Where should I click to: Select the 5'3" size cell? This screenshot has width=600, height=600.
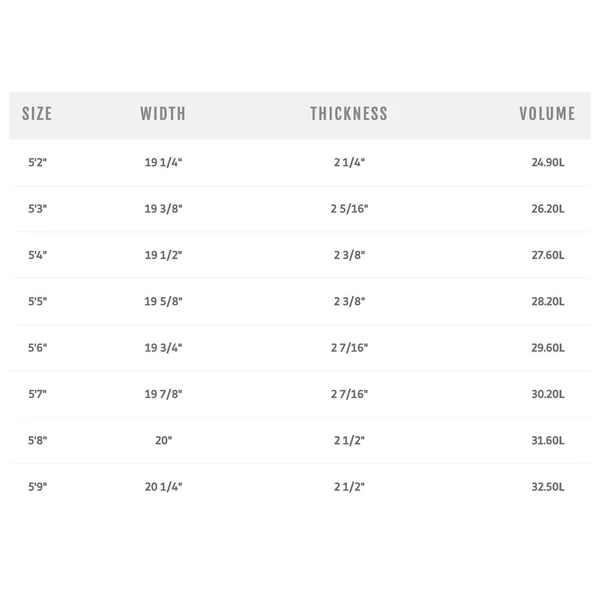38,209
